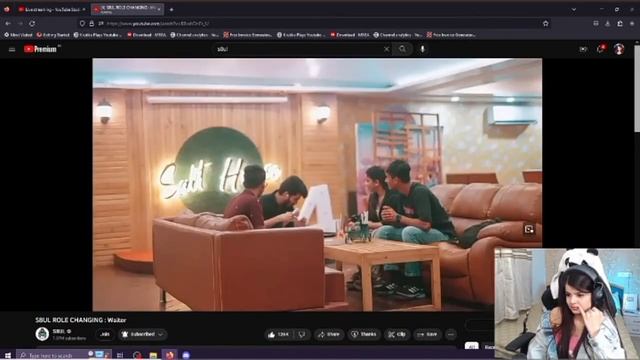Screen dimensions: 640x360
Task: Click the video title SOUL ROLE CHANGING : Waiter
Action: point(81,320)
